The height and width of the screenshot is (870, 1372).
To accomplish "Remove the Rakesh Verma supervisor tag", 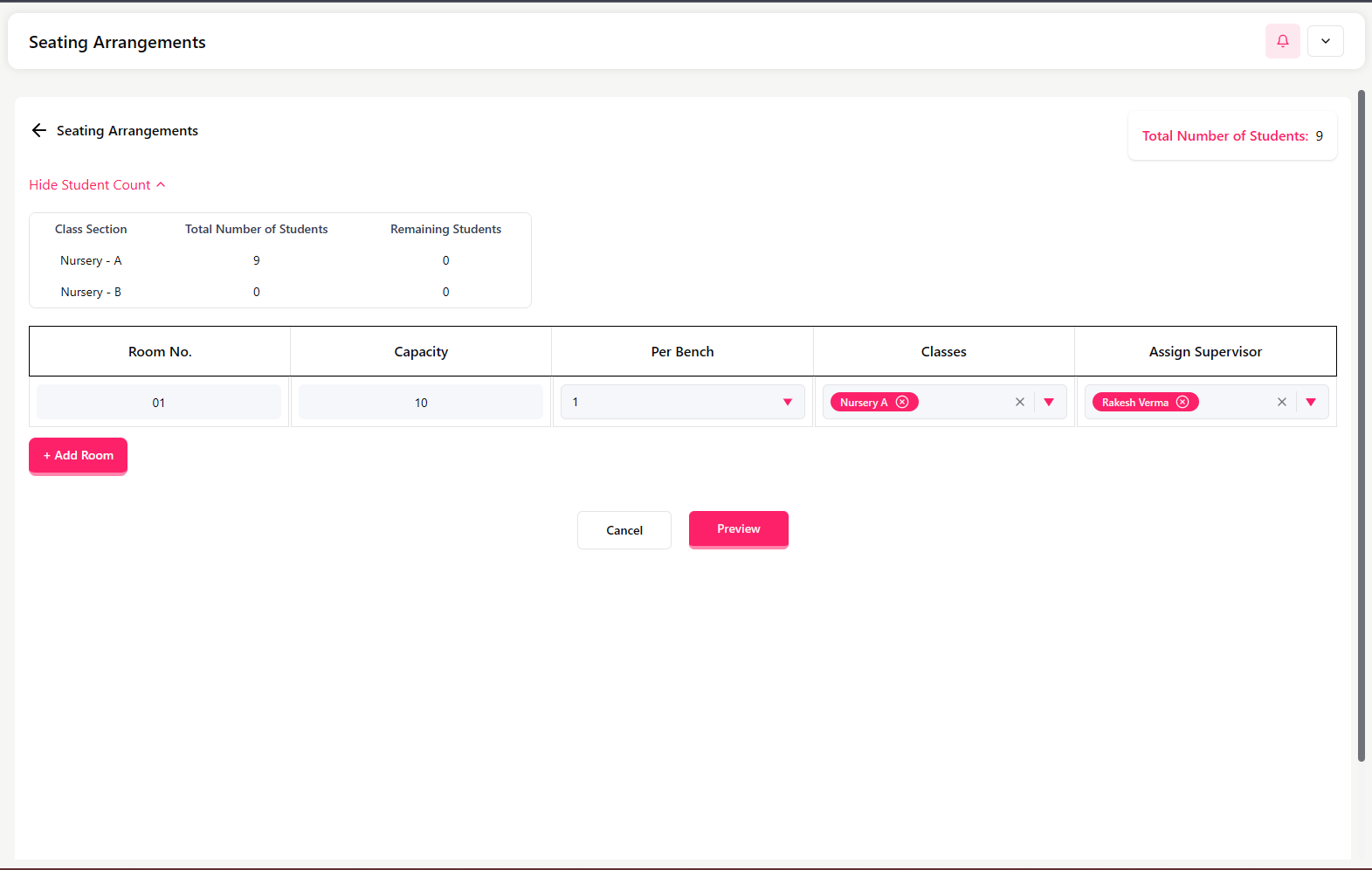I will click(x=1182, y=402).
